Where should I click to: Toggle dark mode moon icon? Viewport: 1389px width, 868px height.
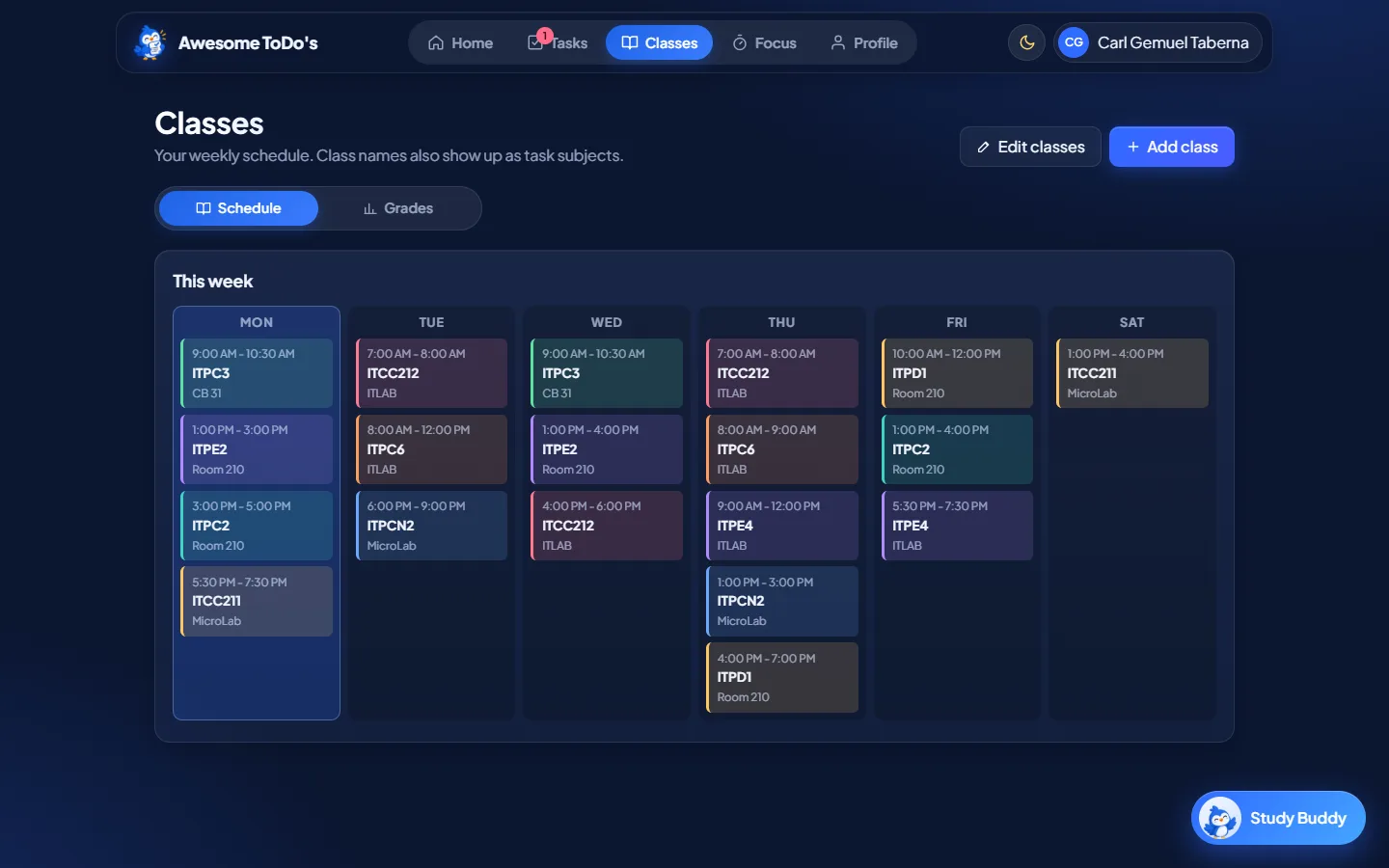coord(1026,42)
